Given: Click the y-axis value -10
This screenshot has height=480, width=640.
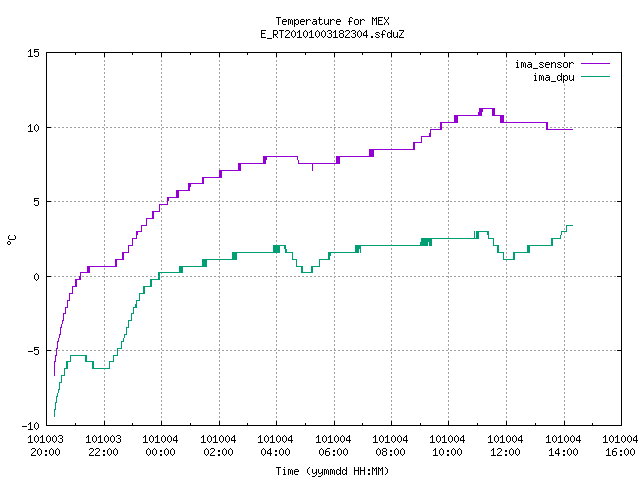Looking at the screenshot, I should (31, 426).
